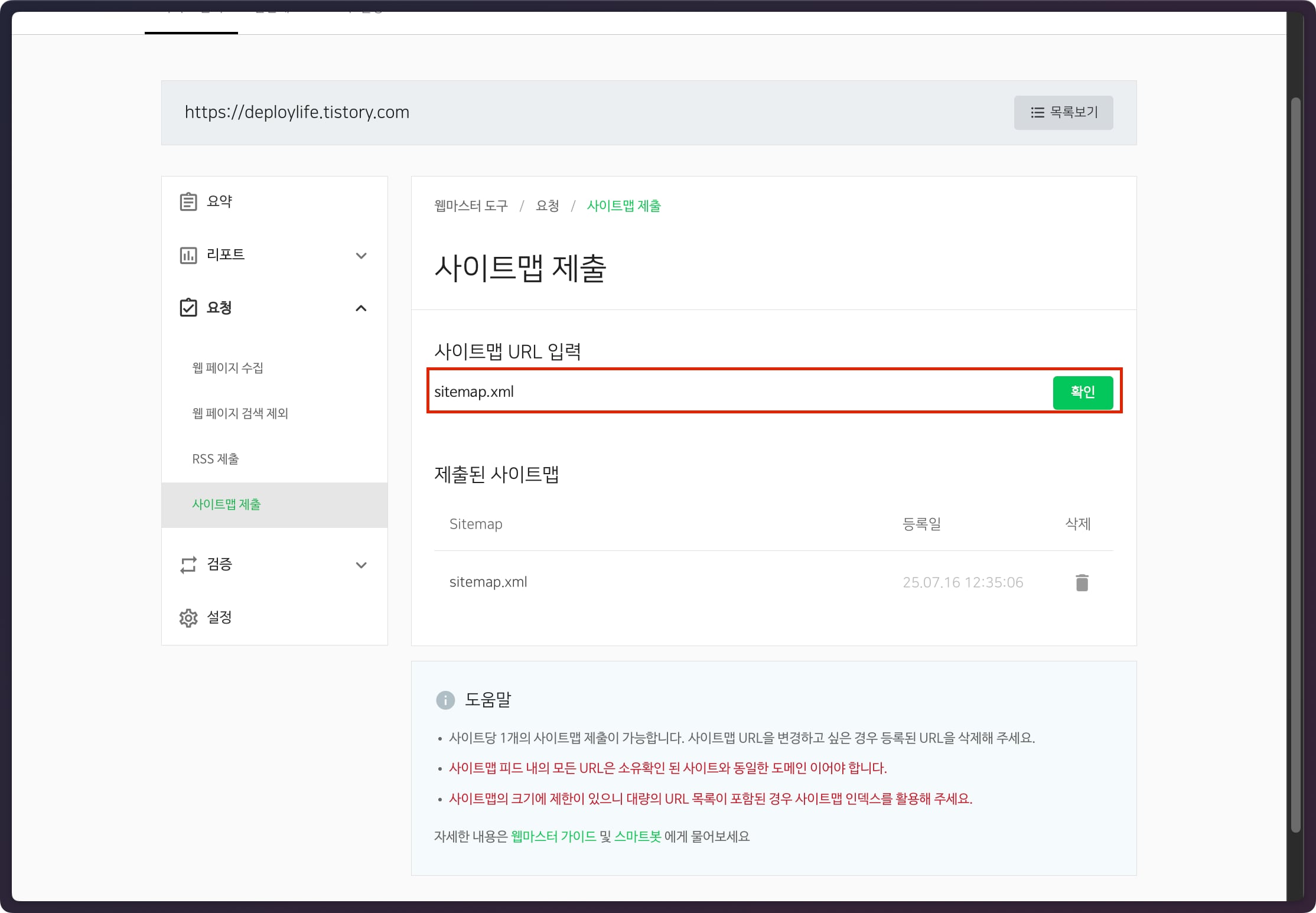Image resolution: width=1316 pixels, height=913 pixels.
Task: Select the 검증 validation arrows icon
Action: (x=188, y=565)
